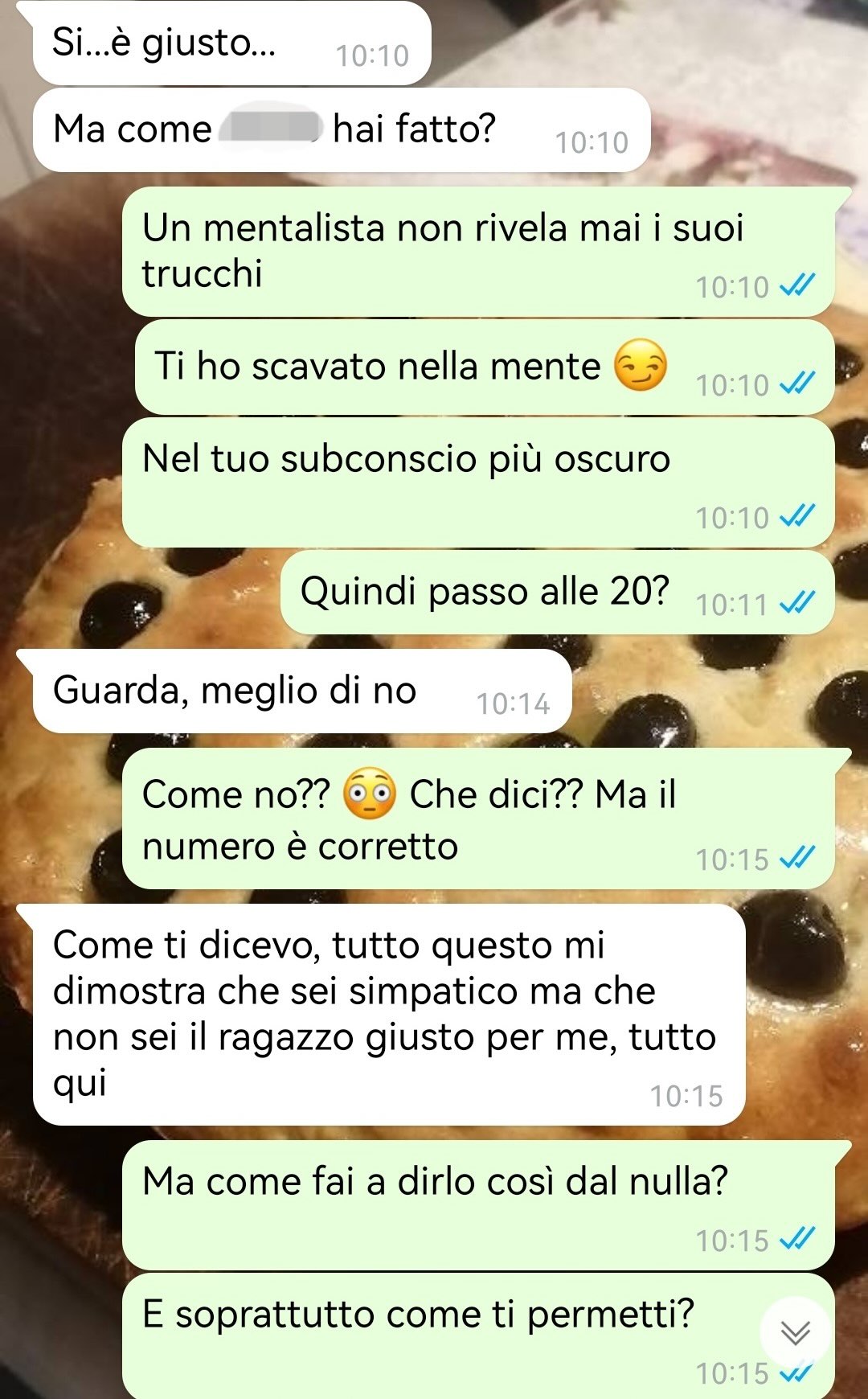The image size is (868, 1399).
Task: Tap read-receipt double check on 'trucchi' message
Action: pyautogui.click(x=798, y=285)
